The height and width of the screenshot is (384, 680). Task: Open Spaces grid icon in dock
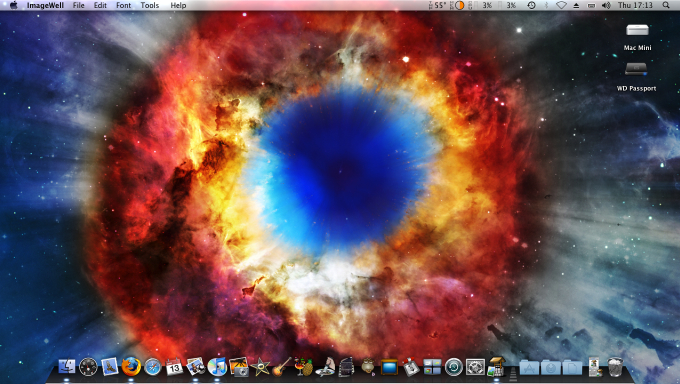point(432,367)
